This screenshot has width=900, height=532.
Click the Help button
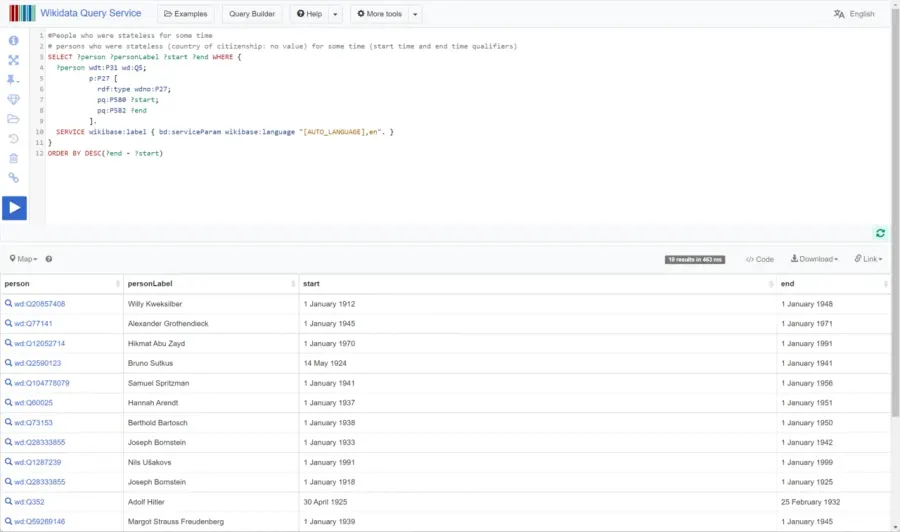point(309,14)
